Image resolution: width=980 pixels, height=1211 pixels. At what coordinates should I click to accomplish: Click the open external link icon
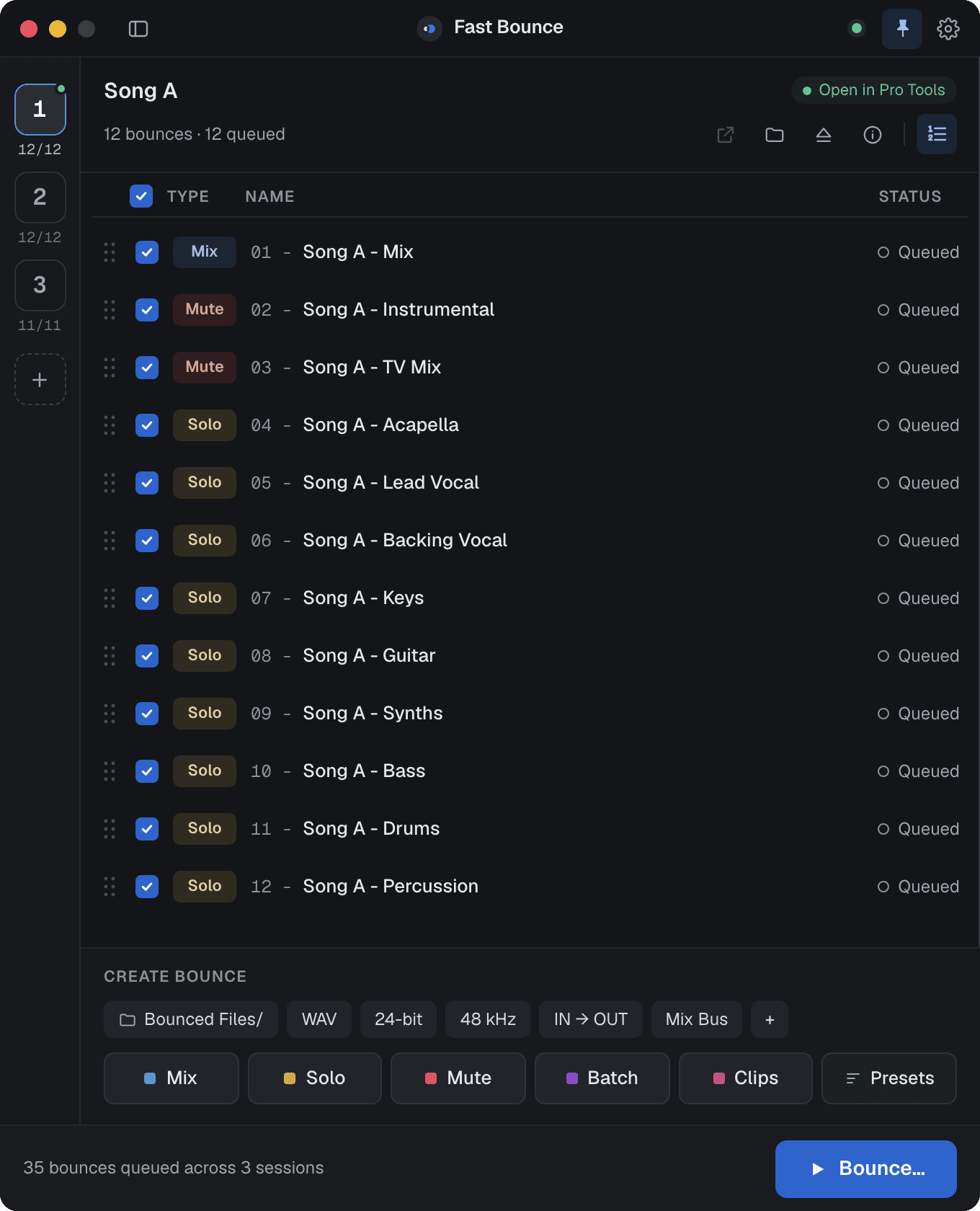coord(726,135)
